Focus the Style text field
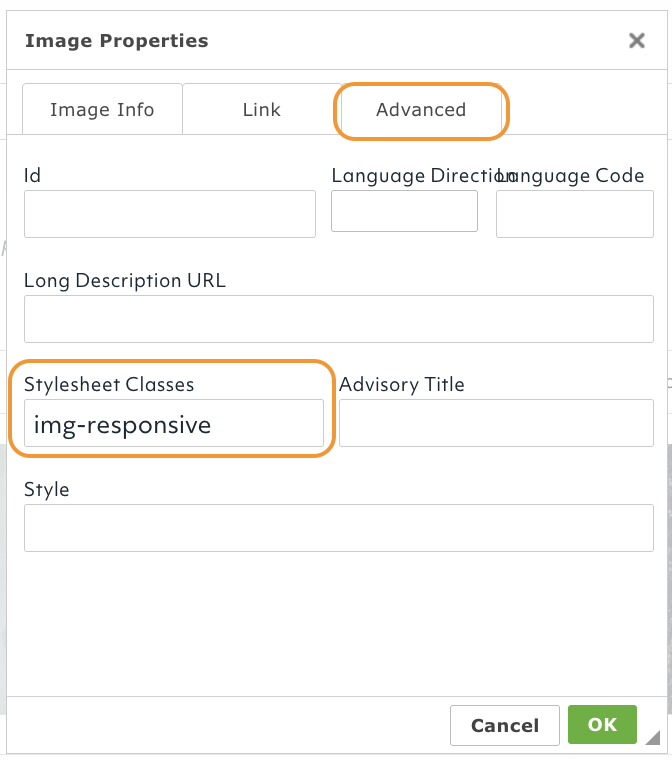 (x=338, y=528)
